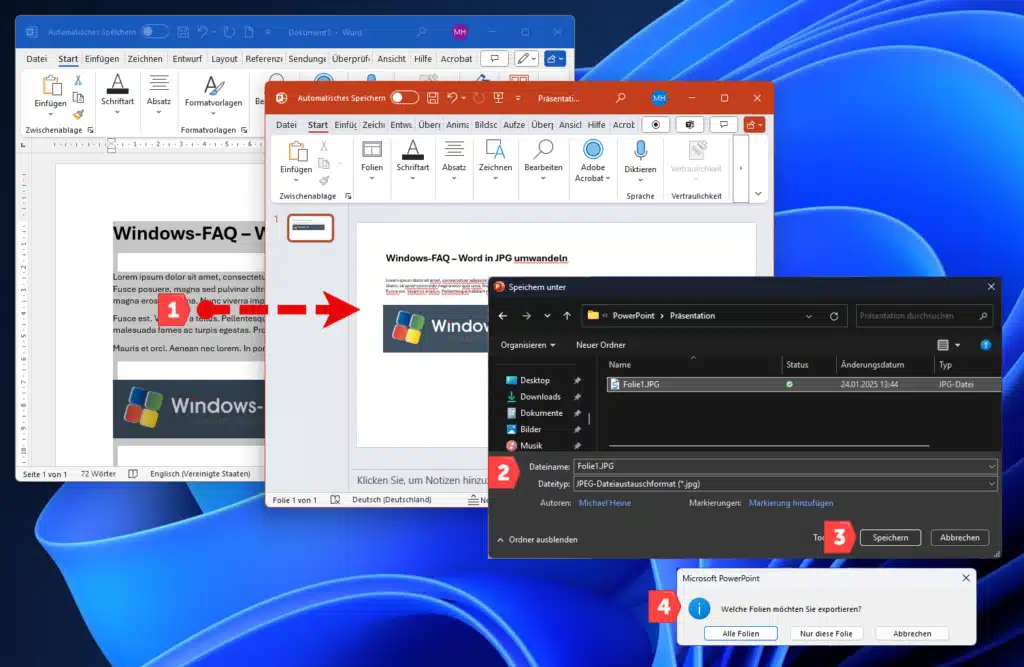Open Bilder in save dialog sidebar
The width and height of the screenshot is (1024, 667).
pyautogui.click(x=530, y=429)
